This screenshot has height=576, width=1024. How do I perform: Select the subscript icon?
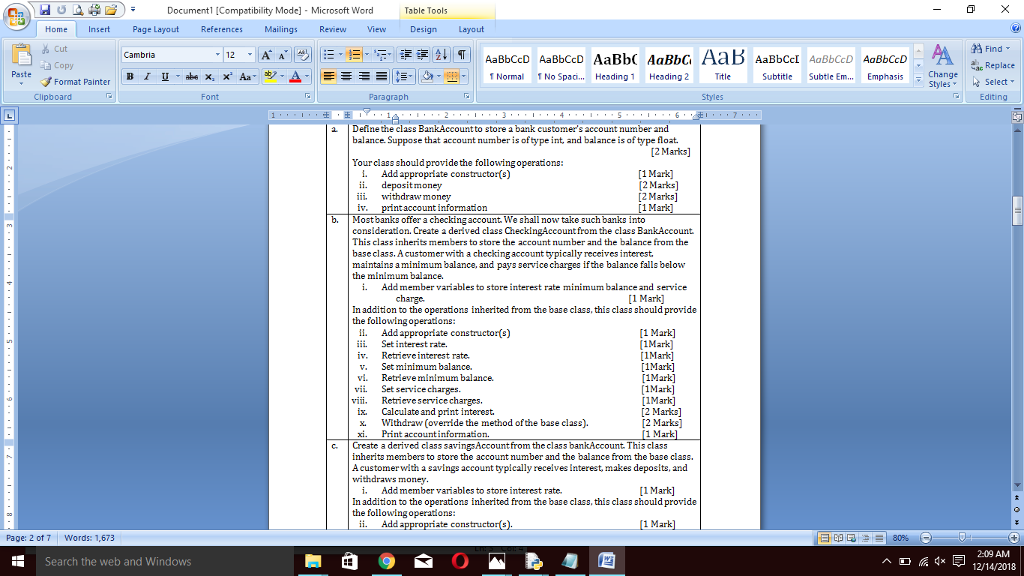point(208,77)
